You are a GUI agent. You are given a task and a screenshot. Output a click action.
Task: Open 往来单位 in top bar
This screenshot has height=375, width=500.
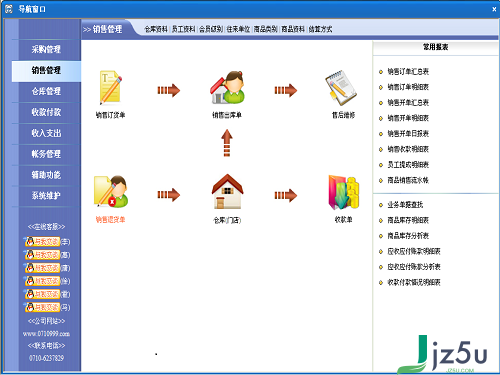click(x=238, y=29)
